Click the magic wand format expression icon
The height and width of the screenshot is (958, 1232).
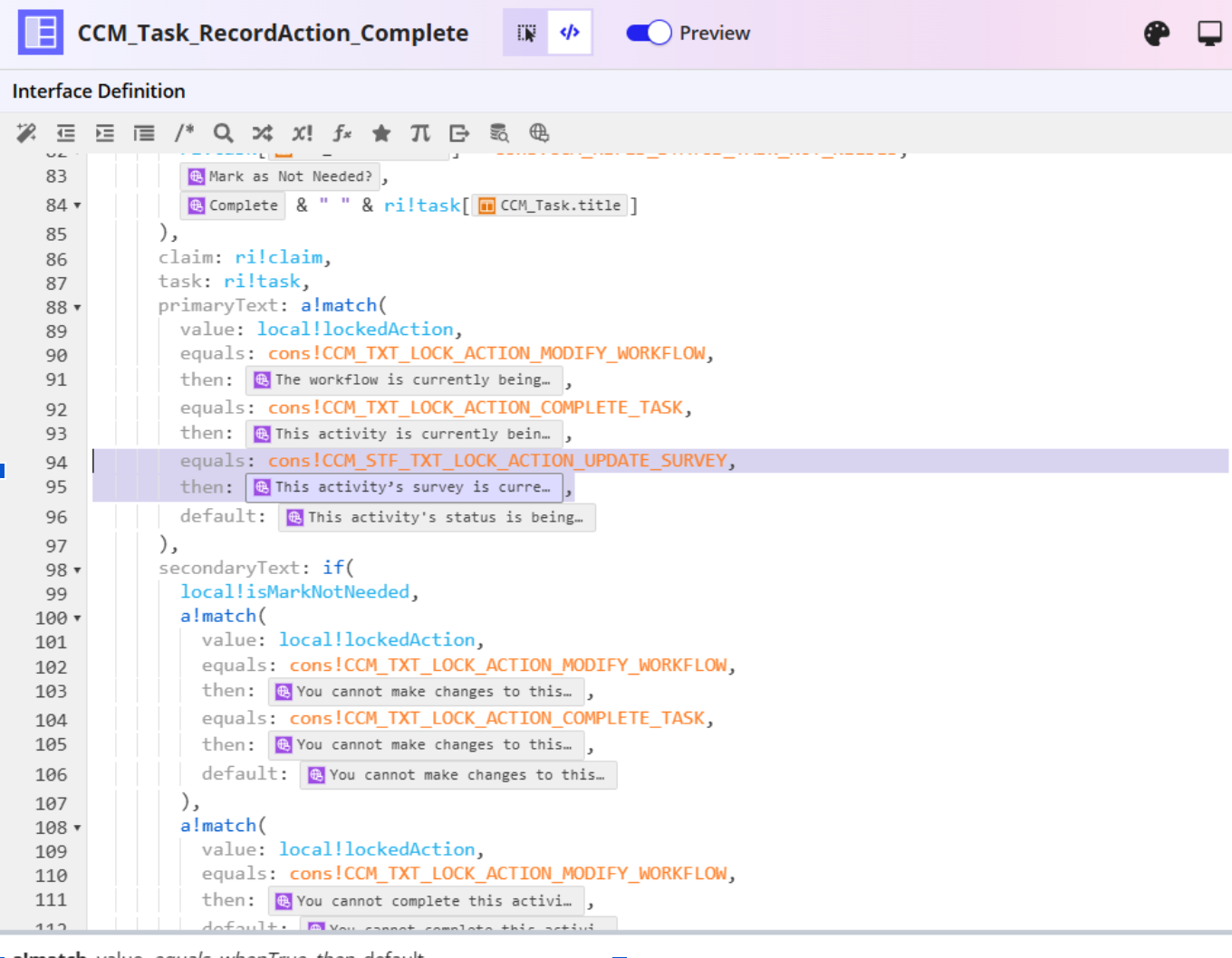tap(26, 133)
